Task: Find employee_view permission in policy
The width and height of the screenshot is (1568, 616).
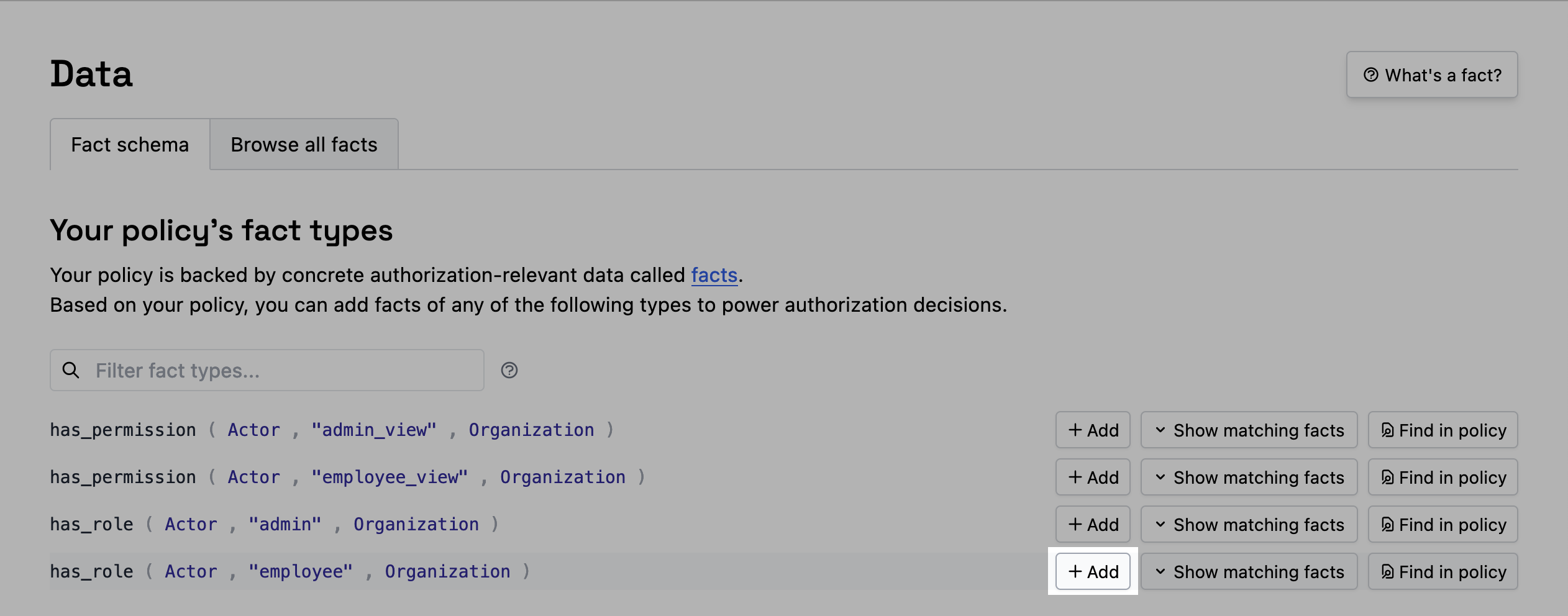Action: (1443, 478)
